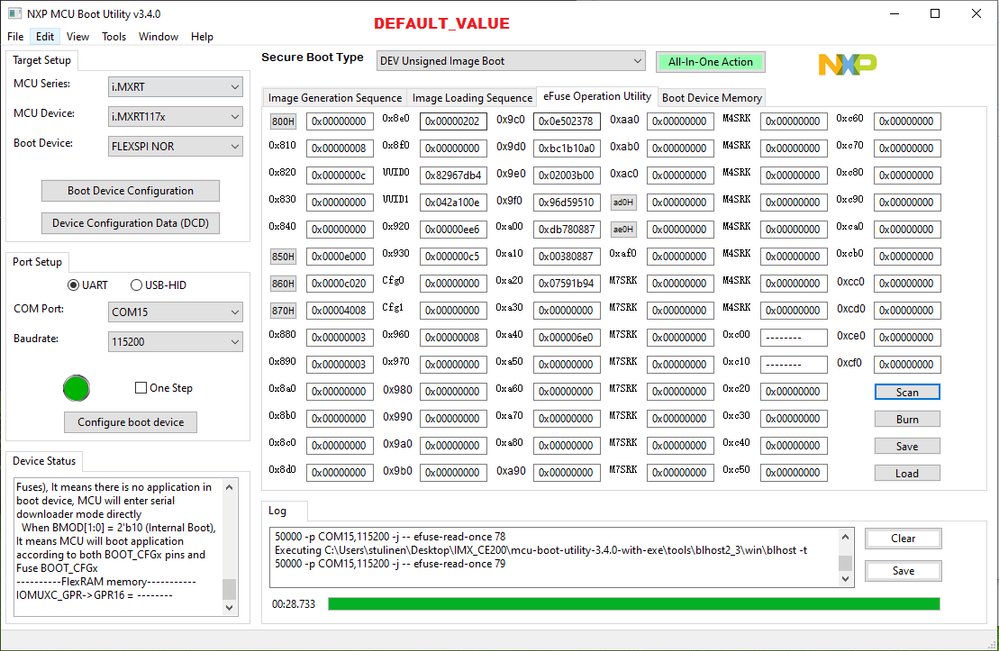Image resolution: width=999 pixels, height=651 pixels.
Task: Click the app icon in title bar
Action: click(15, 13)
